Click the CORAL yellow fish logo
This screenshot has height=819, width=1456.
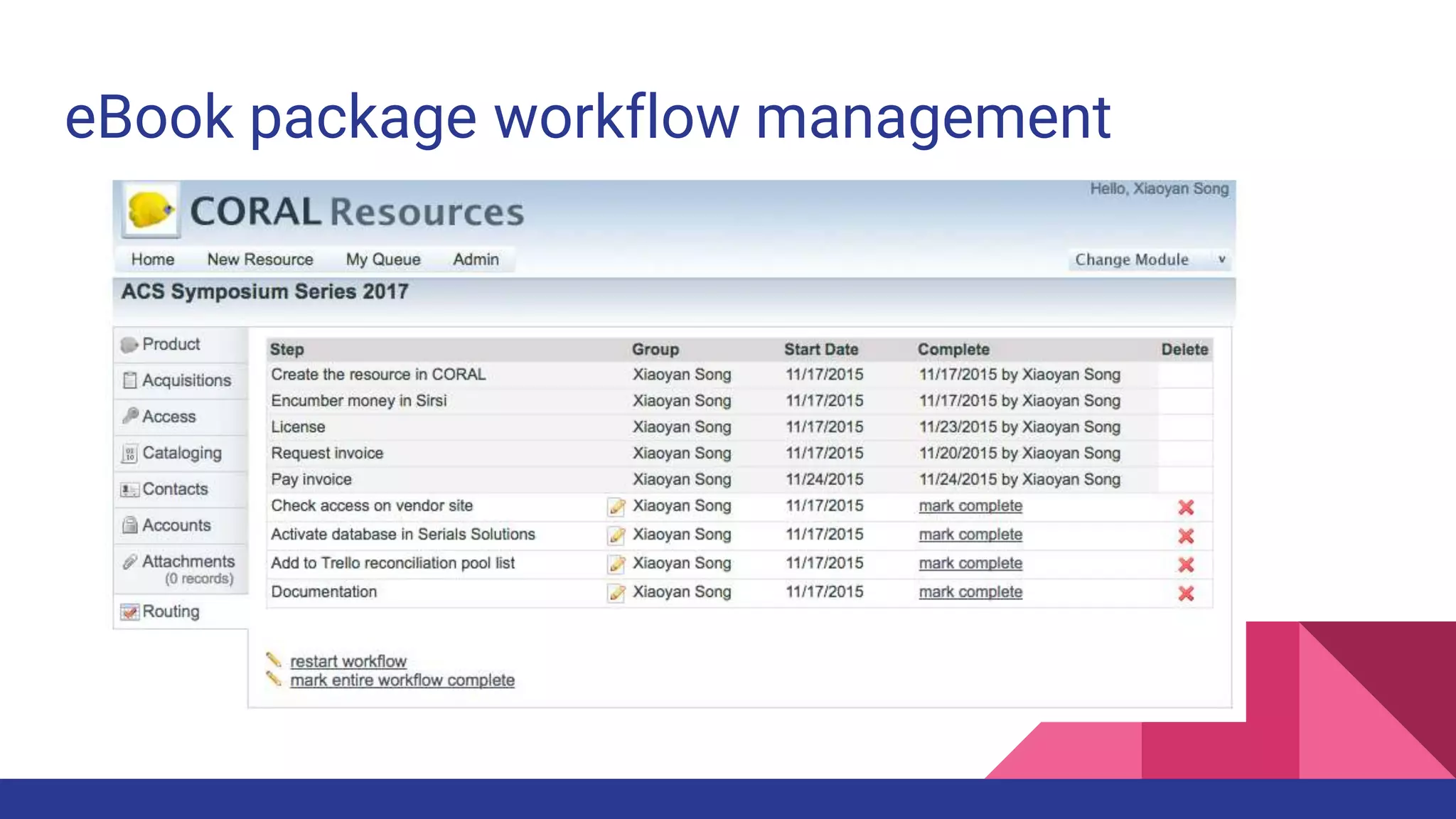(x=151, y=210)
